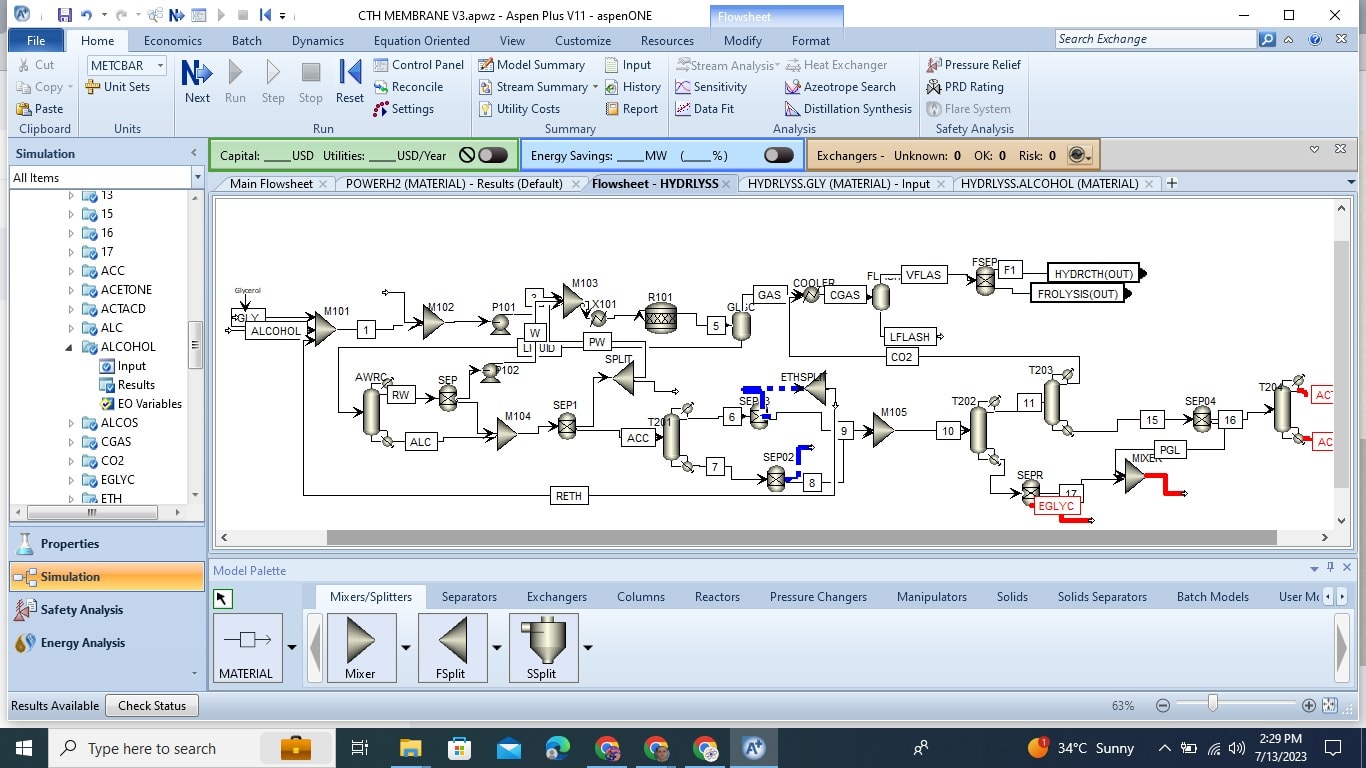Open Utility Costs
This screenshot has width=1366, height=768.
pyautogui.click(x=519, y=109)
